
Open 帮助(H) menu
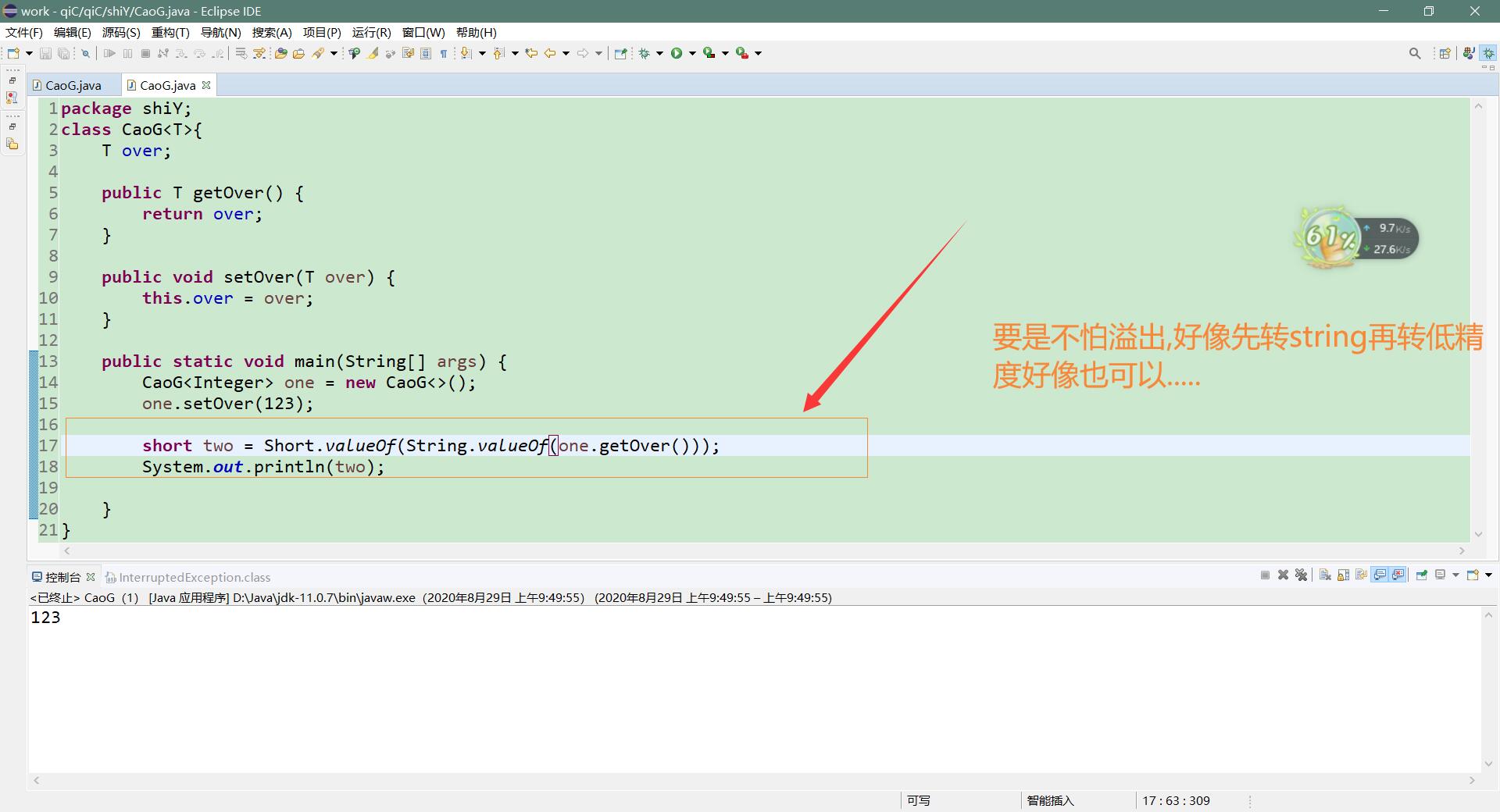pos(477,32)
